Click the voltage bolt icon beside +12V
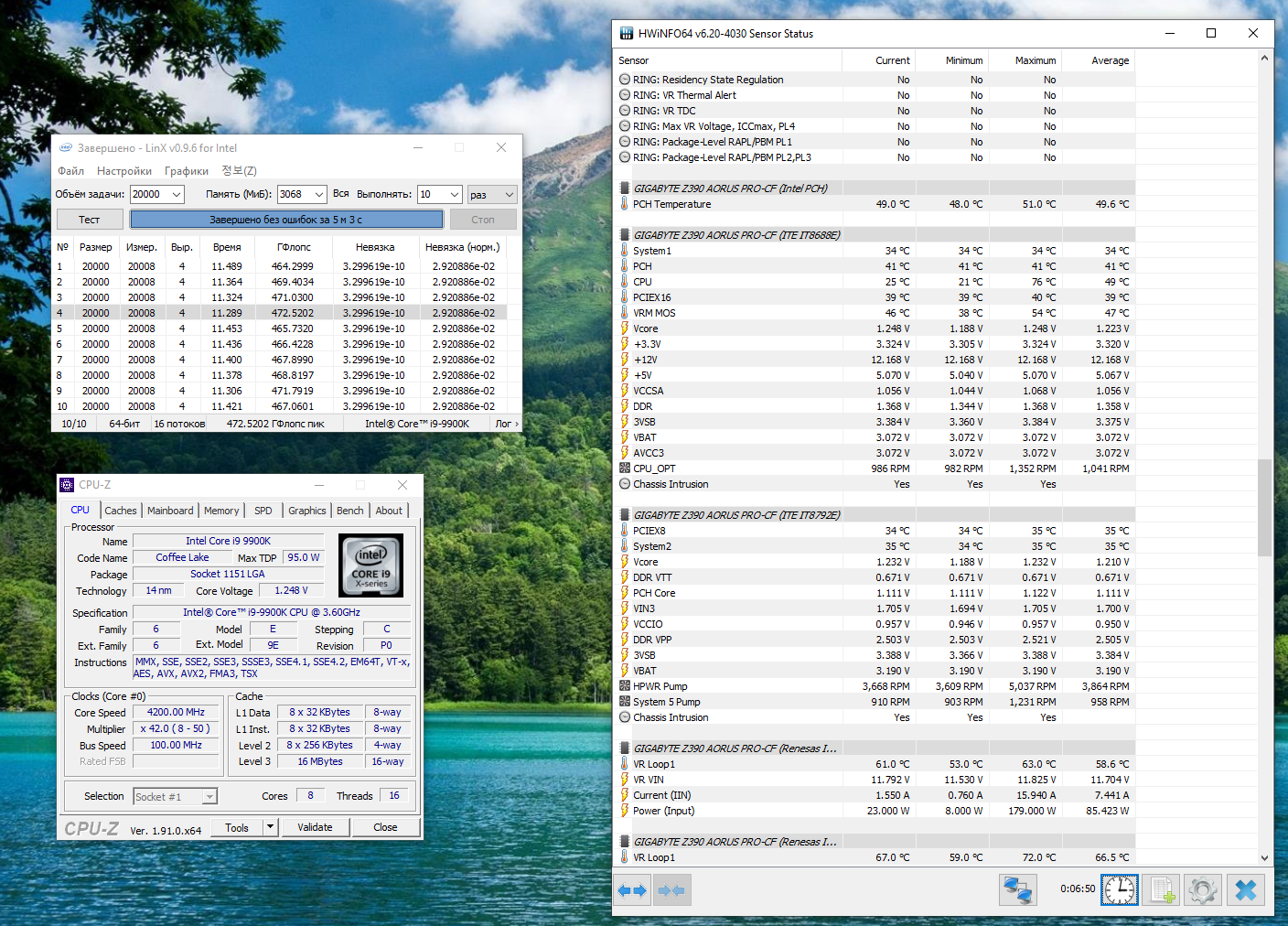Viewport: 1288px width, 926px height. [x=625, y=360]
